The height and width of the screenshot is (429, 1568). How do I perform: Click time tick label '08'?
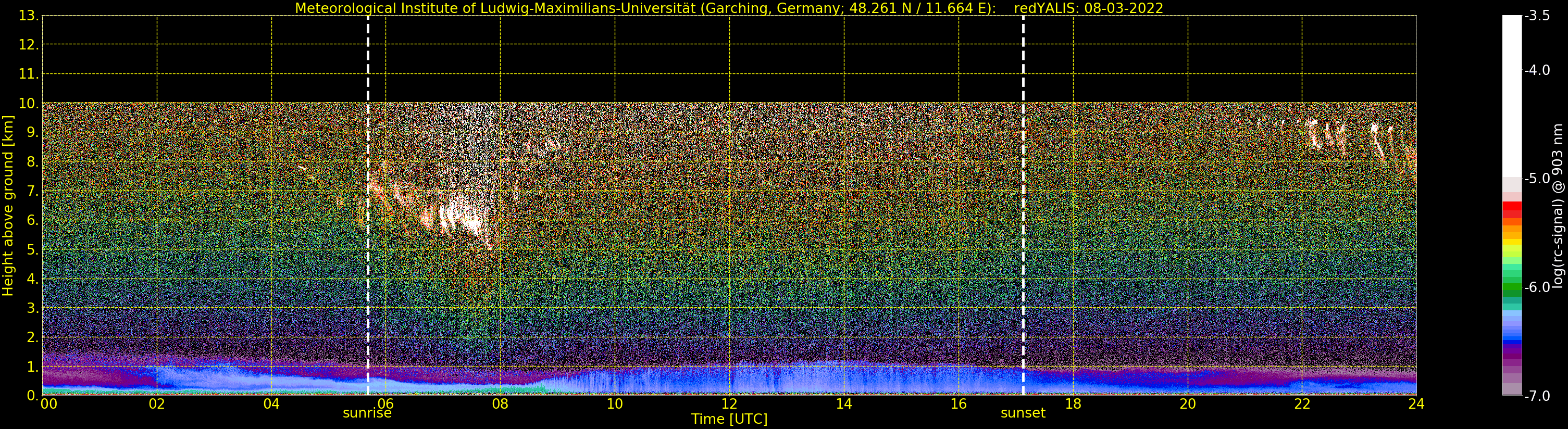pyautogui.click(x=500, y=404)
